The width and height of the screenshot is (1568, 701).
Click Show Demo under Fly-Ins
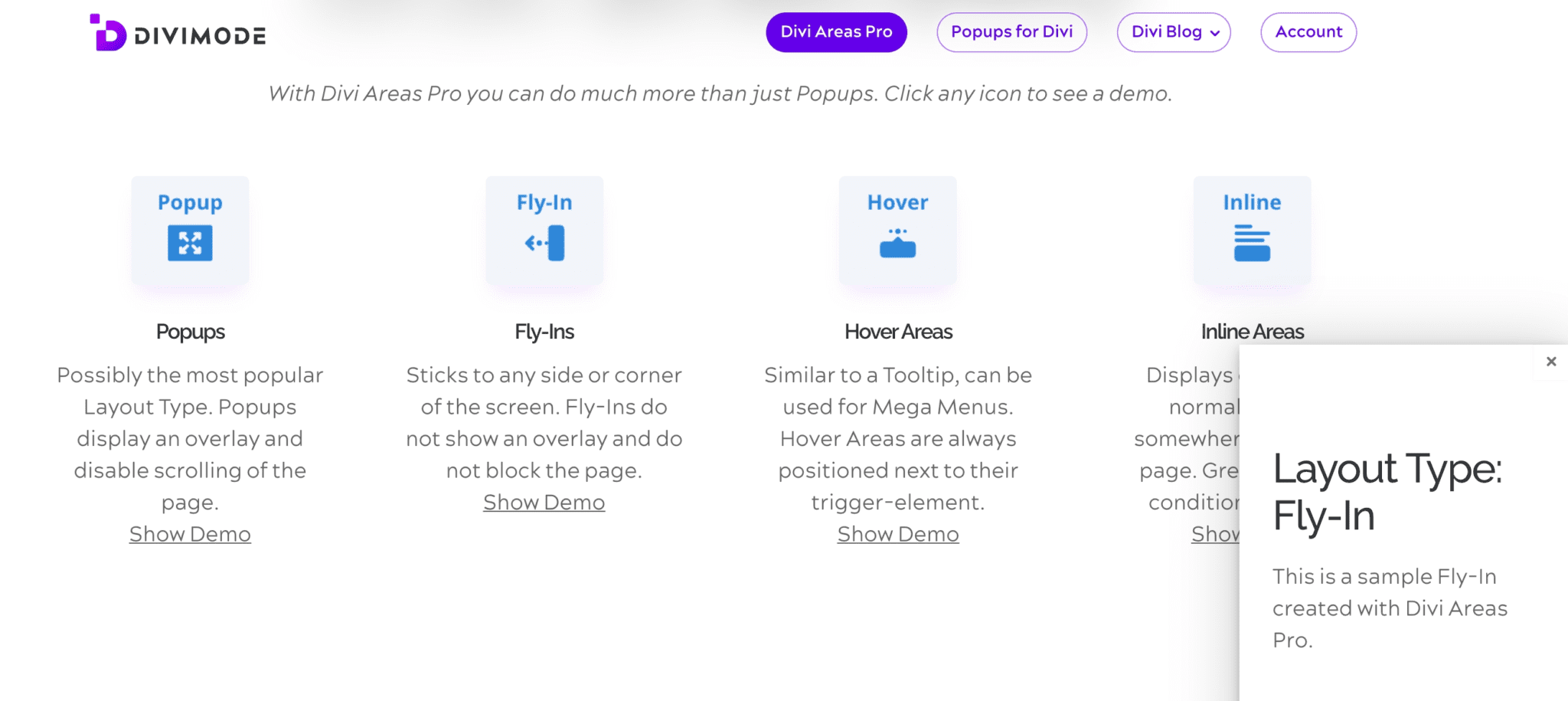click(x=544, y=503)
